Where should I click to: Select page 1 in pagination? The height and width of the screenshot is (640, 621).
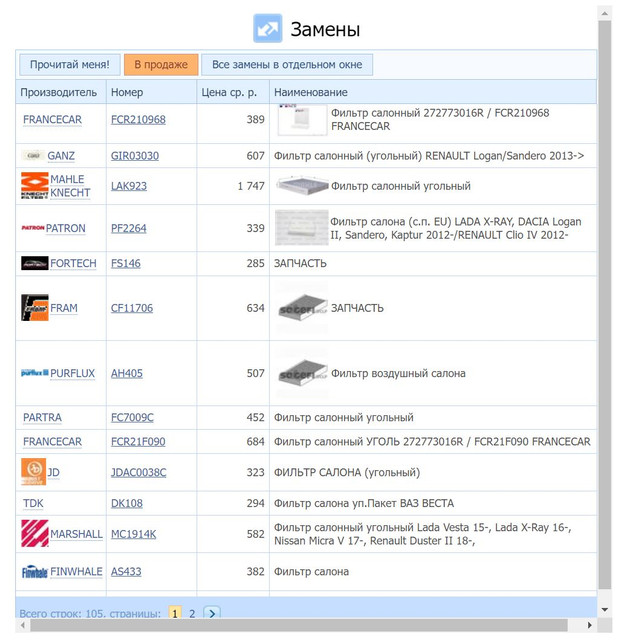175,613
